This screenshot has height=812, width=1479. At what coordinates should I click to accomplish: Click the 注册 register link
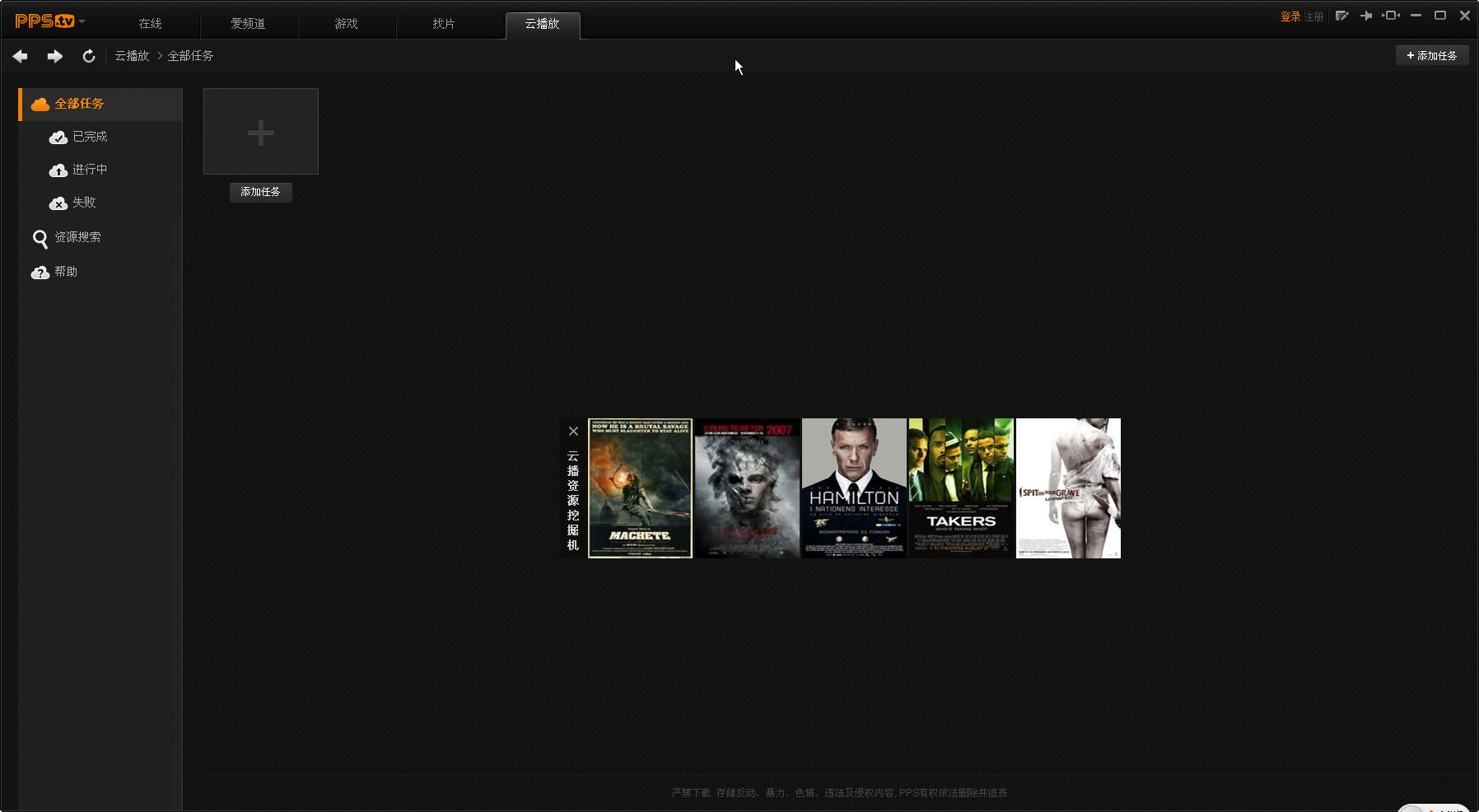[1313, 16]
